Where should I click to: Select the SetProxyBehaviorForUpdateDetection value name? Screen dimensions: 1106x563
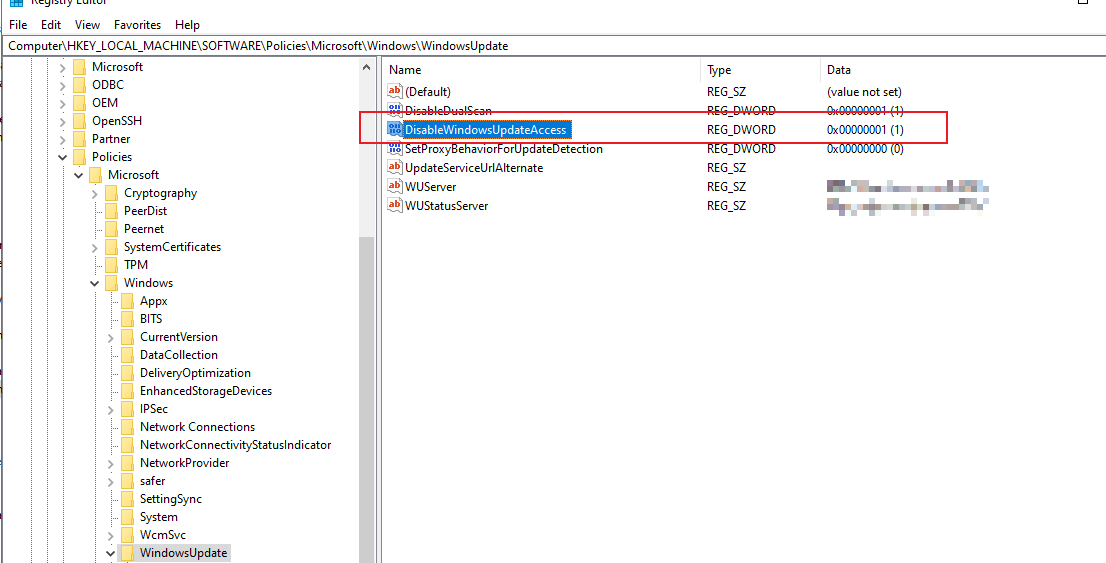pyautogui.click(x=504, y=149)
